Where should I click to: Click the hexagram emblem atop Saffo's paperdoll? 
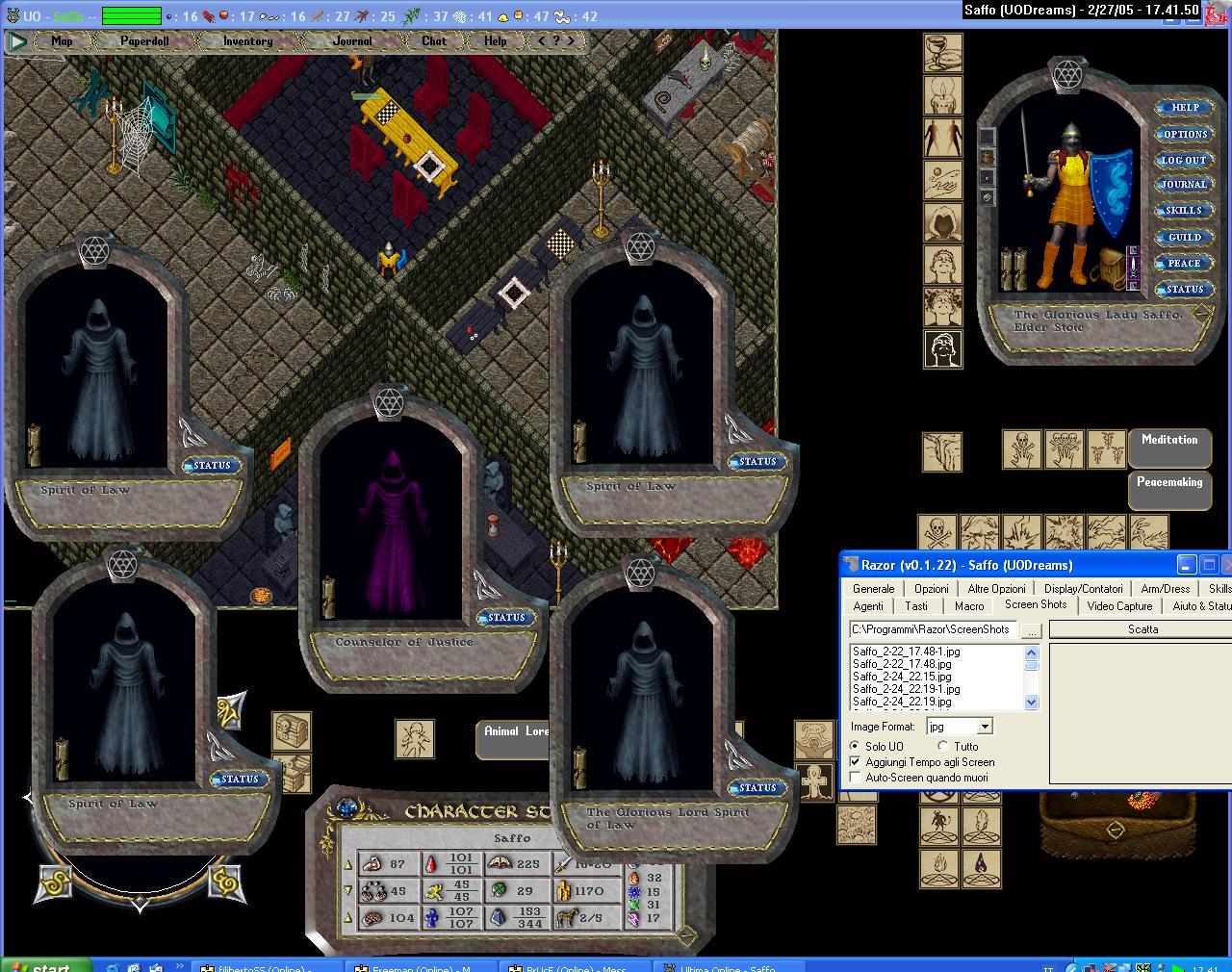point(1068,74)
